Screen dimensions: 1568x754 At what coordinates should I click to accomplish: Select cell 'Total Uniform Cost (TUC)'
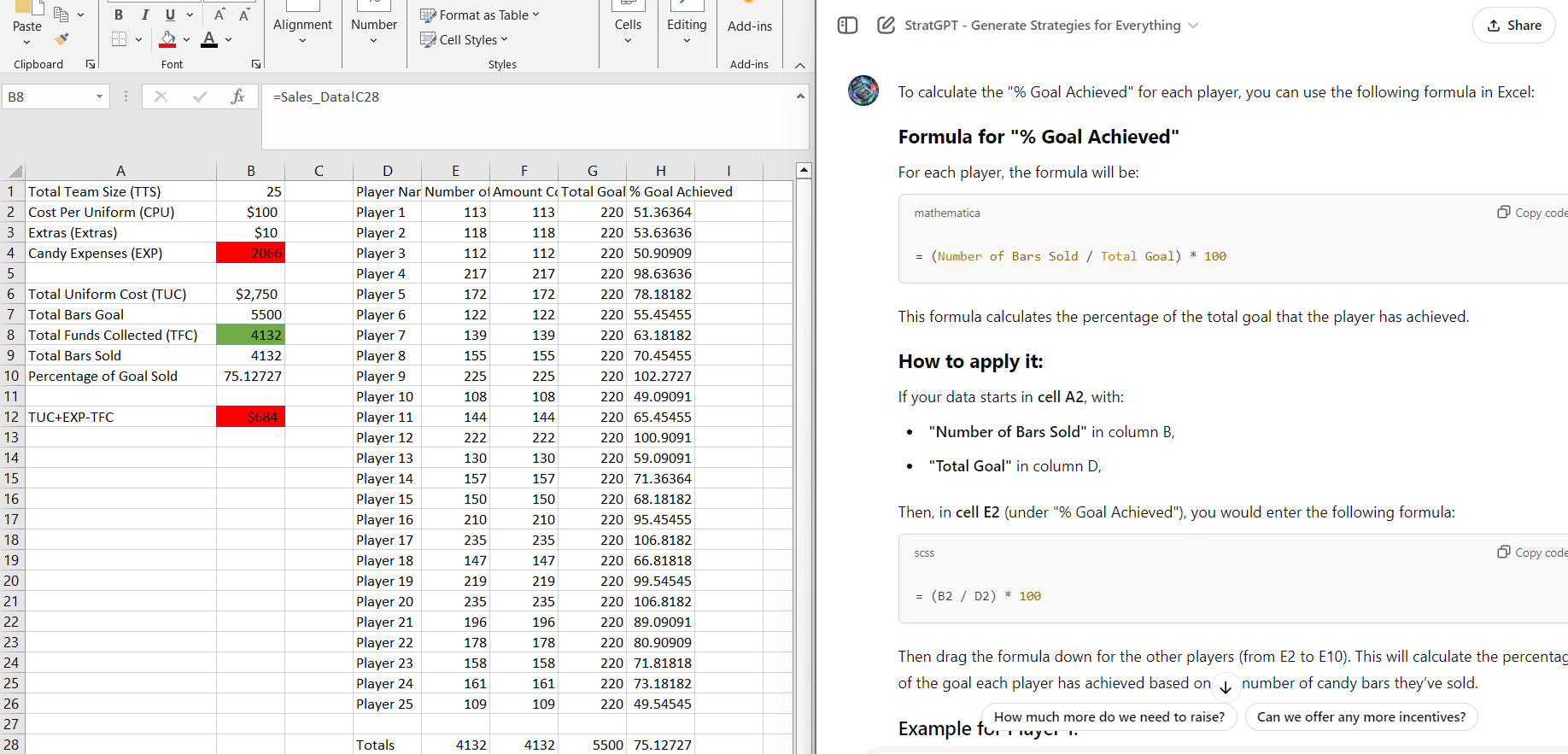pos(120,294)
